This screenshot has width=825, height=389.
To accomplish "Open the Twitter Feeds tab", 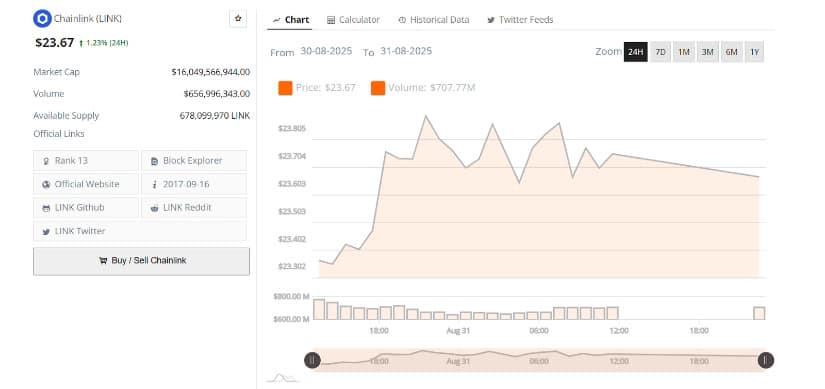I will (520, 19).
